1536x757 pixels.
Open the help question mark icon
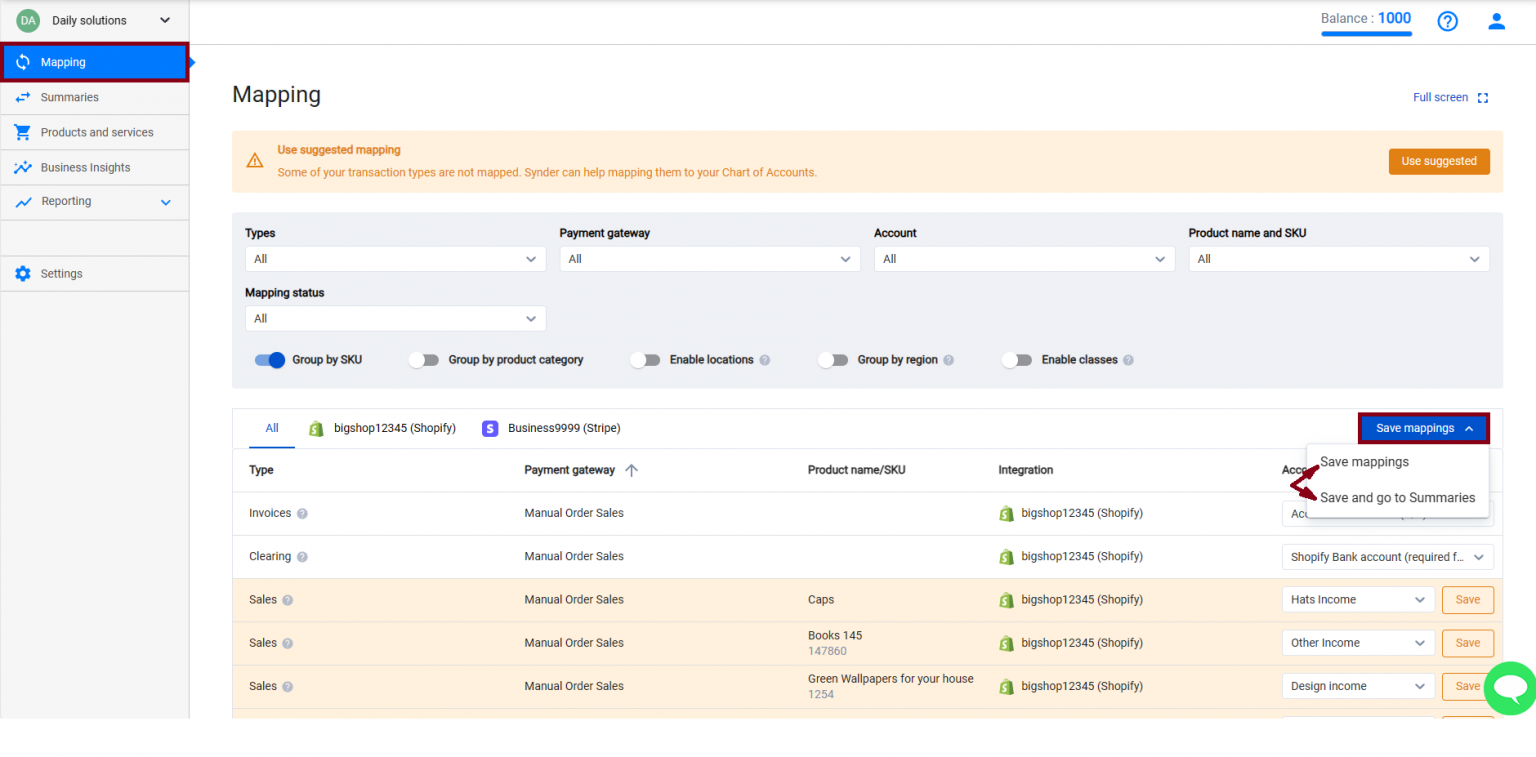pyautogui.click(x=1447, y=20)
